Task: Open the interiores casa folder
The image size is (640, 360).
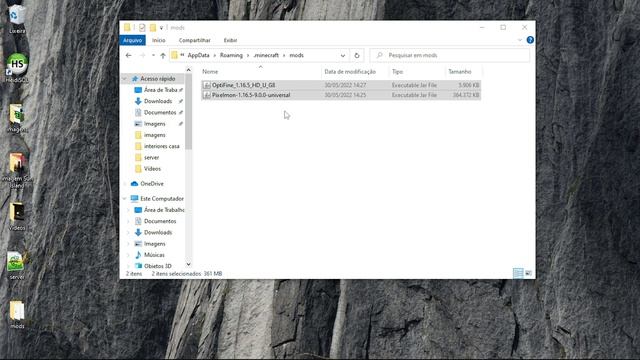Action: tap(162, 146)
